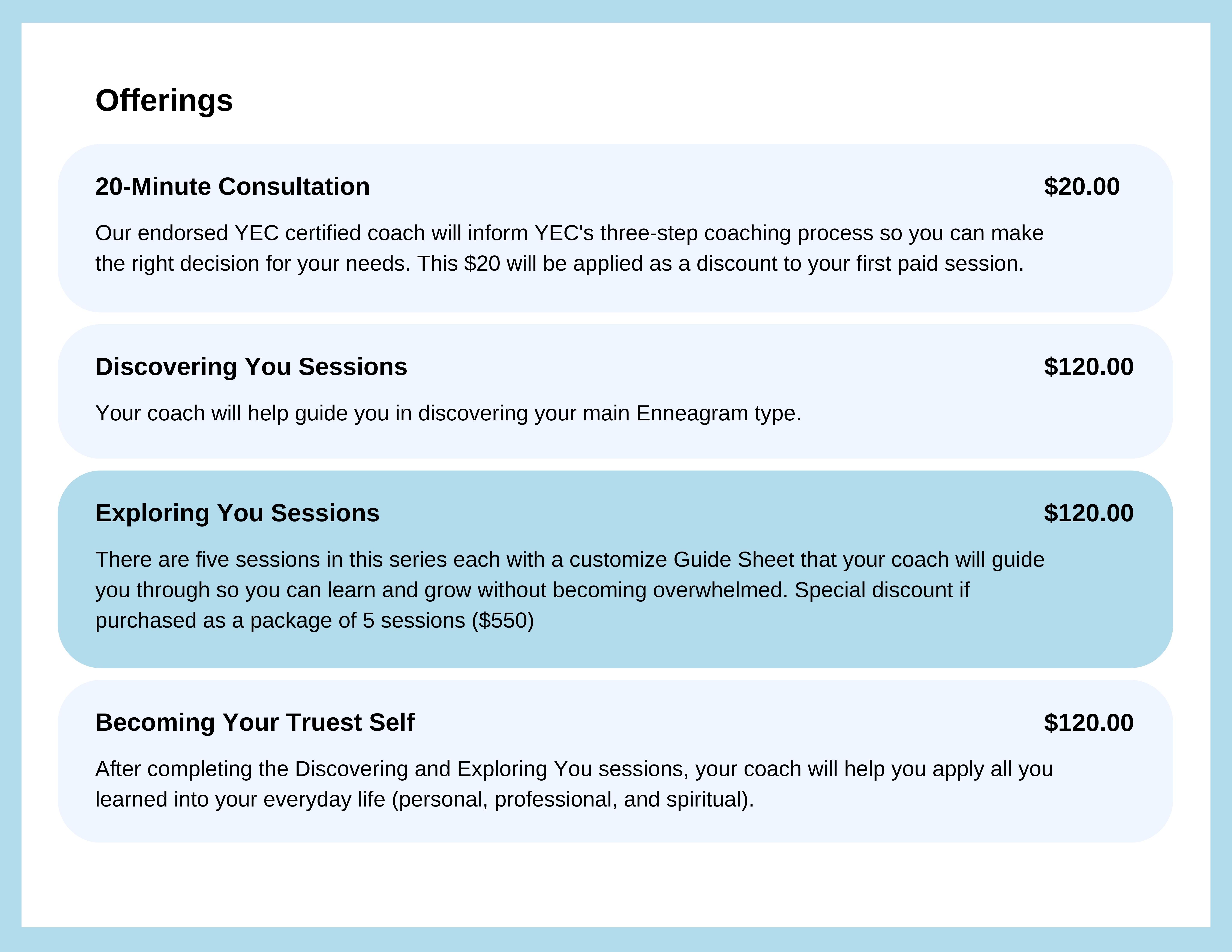Select the Becoming Your Truest Self title
Viewport: 1232px width, 952px height.
(255, 723)
